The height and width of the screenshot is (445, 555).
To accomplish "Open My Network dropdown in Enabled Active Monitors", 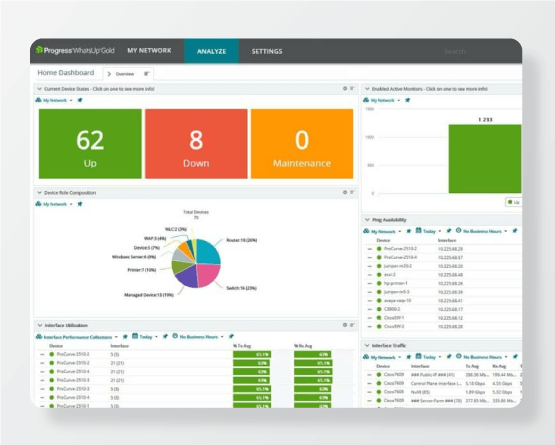I will coord(382,101).
